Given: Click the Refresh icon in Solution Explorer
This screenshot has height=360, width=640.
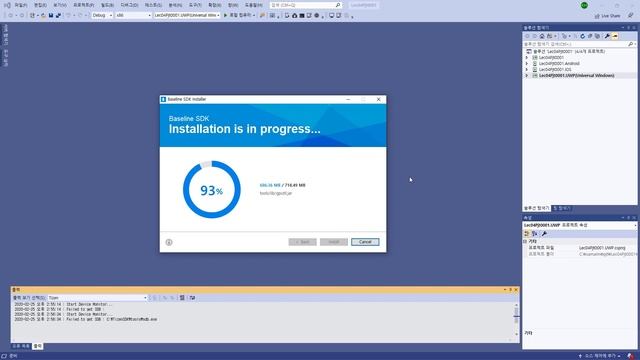Looking at the screenshot, I should coord(582,36).
